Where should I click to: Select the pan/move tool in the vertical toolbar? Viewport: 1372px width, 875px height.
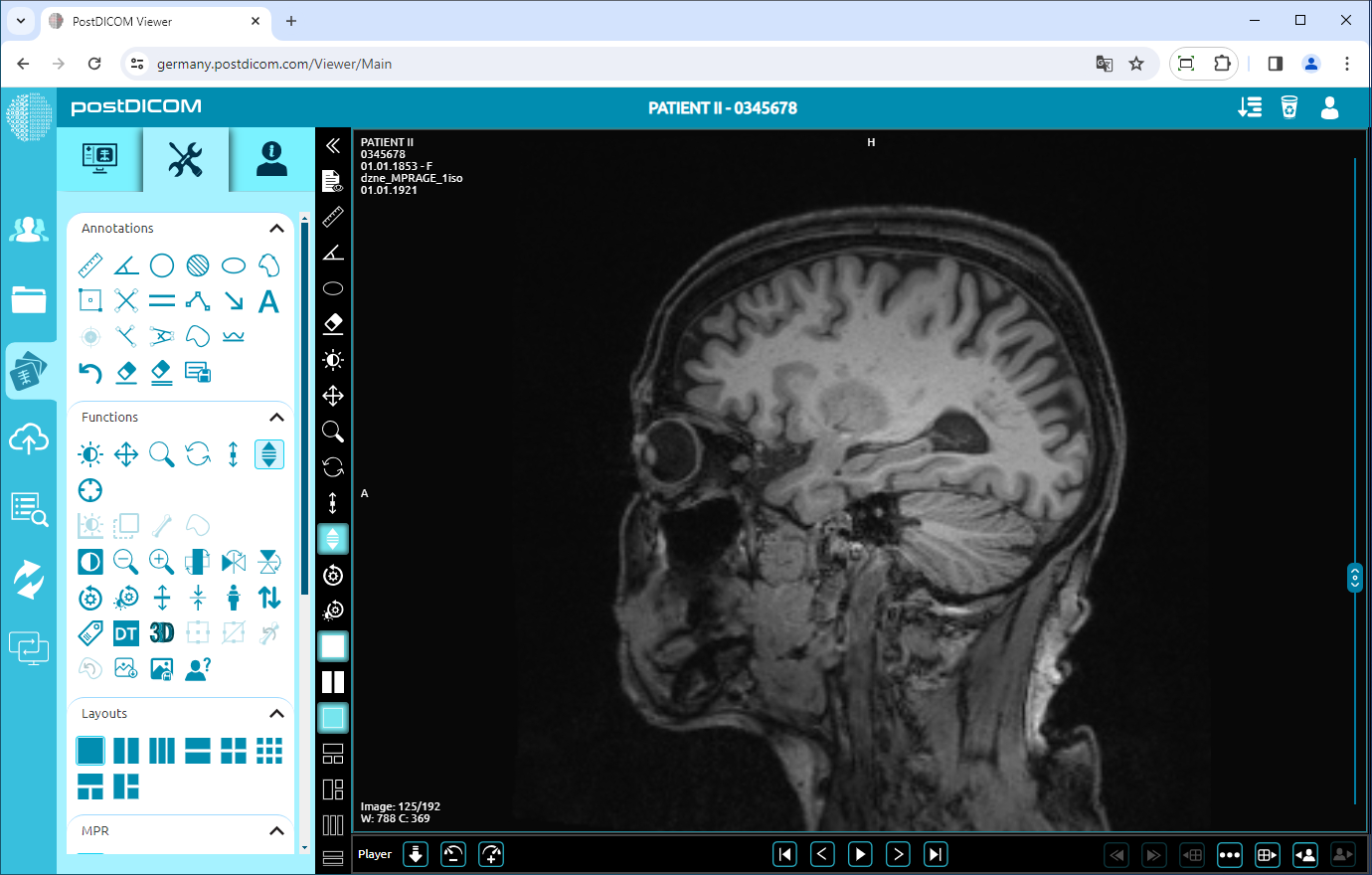(333, 395)
